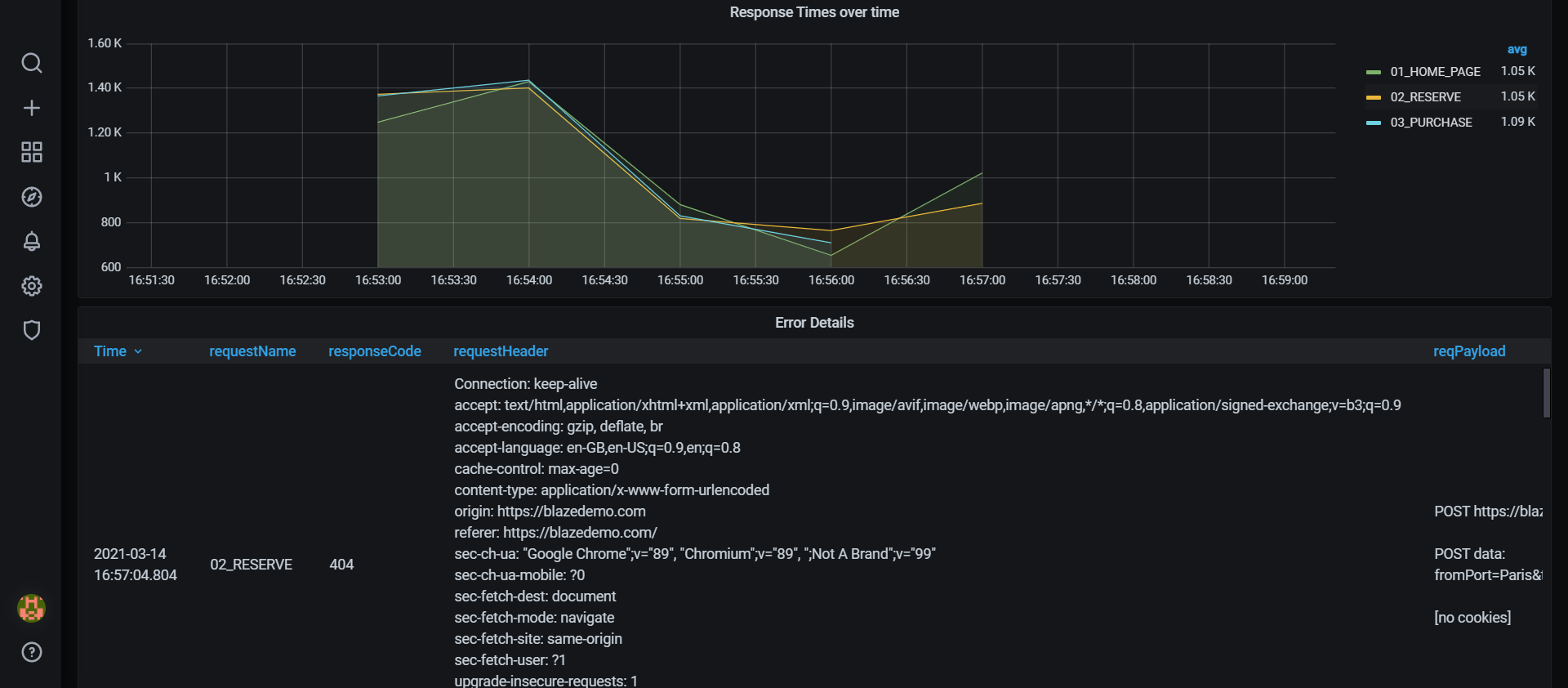Open the Alerting bell icon
Viewport: 1568px width, 688px height.
pyautogui.click(x=32, y=241)
